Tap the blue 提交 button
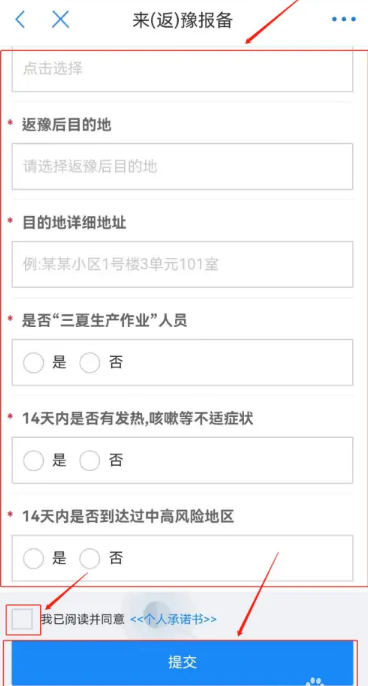Screen dimensions: 368x686 [182, 662]
